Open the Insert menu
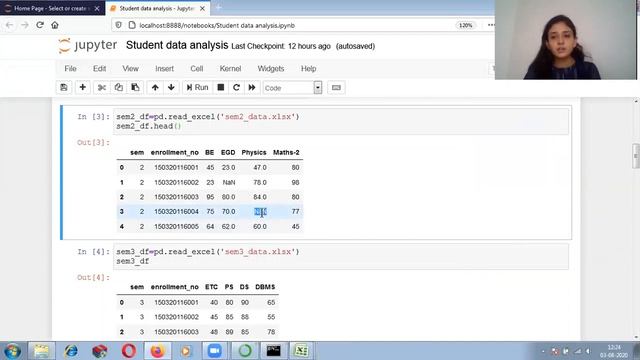640x360 pixels. point(164,69)
